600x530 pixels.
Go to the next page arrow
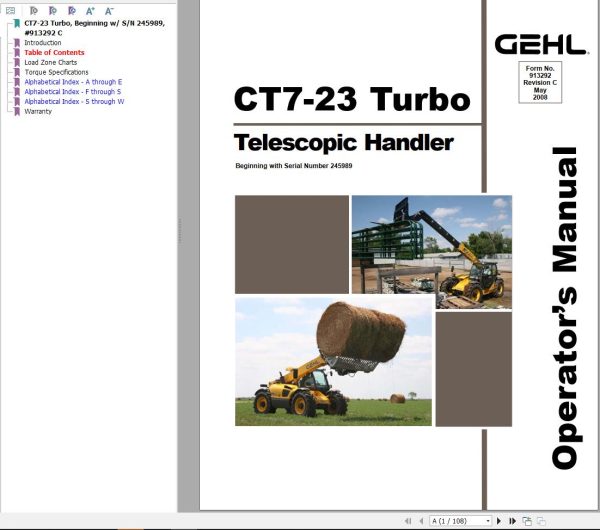coord(499,521)
